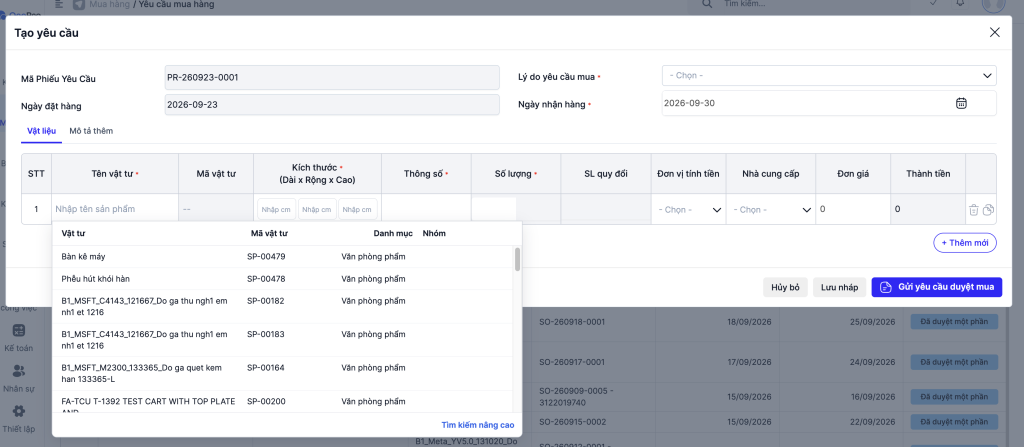
Task: Click SO-260917-0001 in background list
Action: click(573, 361)
